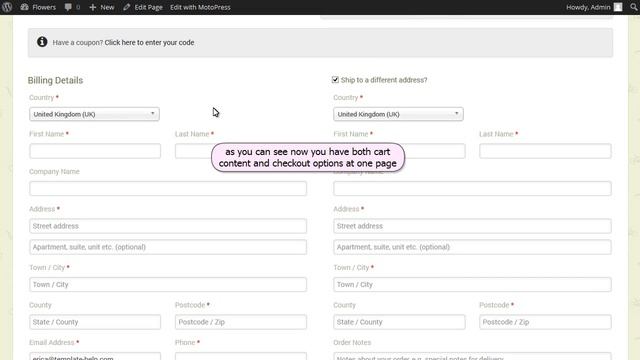This screenshot has width=640, height=360.
Task: Open the Flowers site menu
Action: pyautogui.click(x=44, y=7)
